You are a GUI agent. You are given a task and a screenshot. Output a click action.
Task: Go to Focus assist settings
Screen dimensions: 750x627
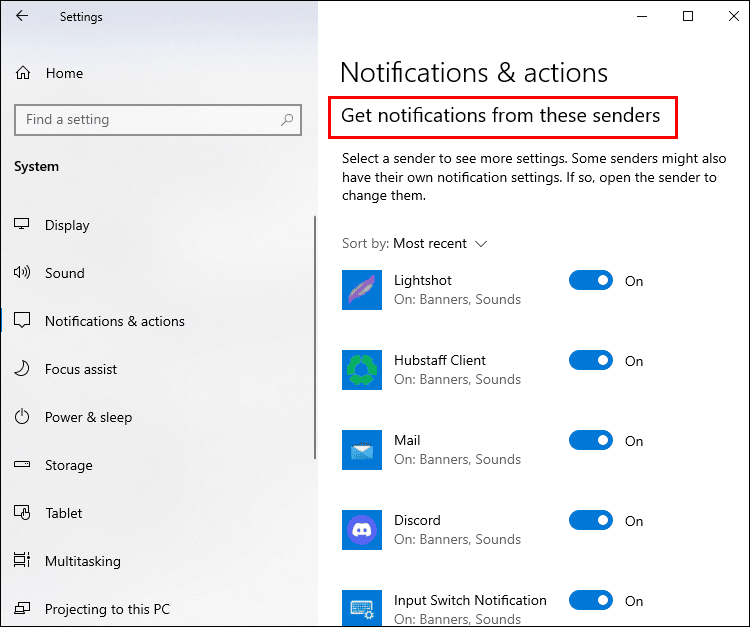(x=81, y=369)
